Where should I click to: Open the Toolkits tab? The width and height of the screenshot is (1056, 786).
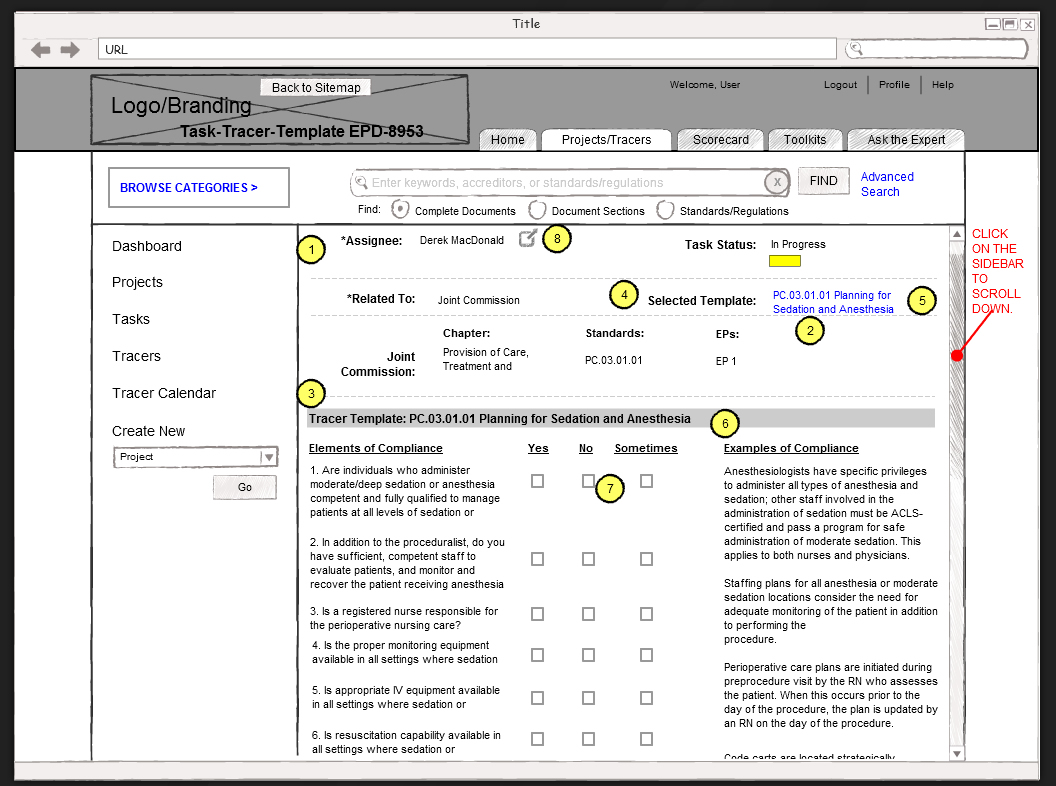coord(805,139)
